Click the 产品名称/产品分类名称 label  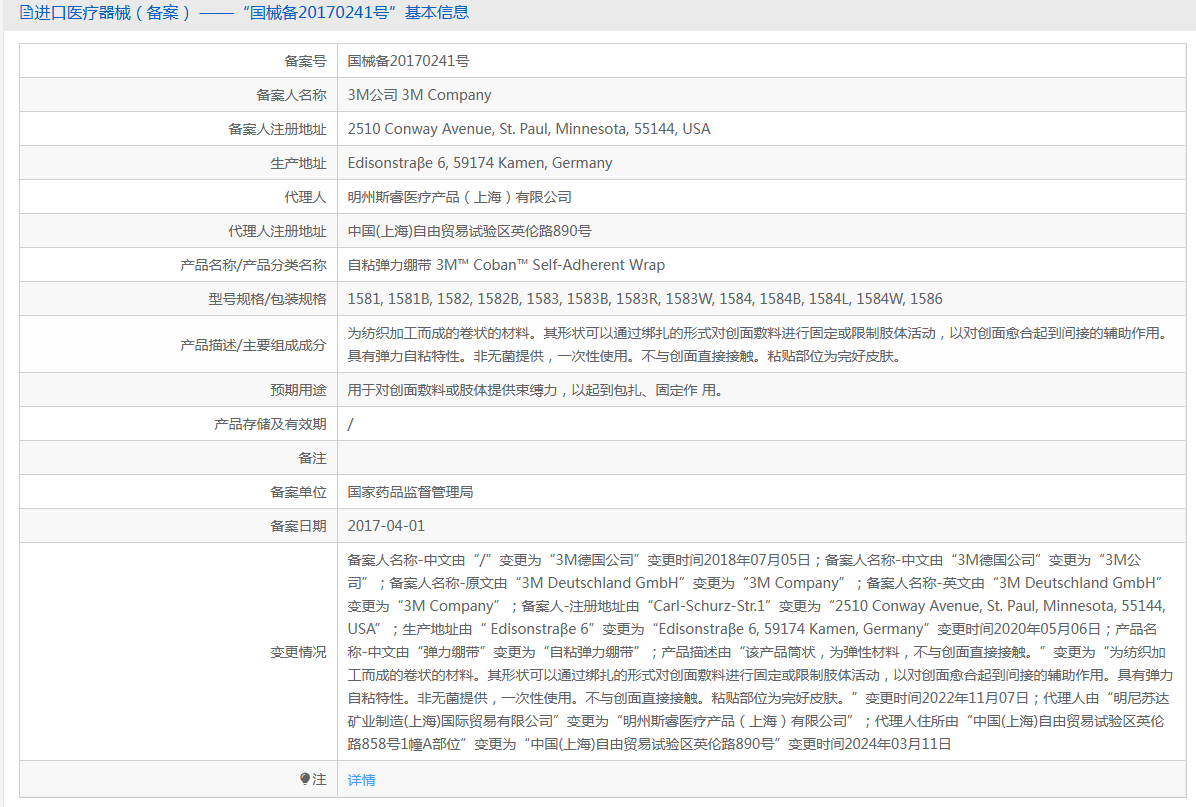click(253, 265)
